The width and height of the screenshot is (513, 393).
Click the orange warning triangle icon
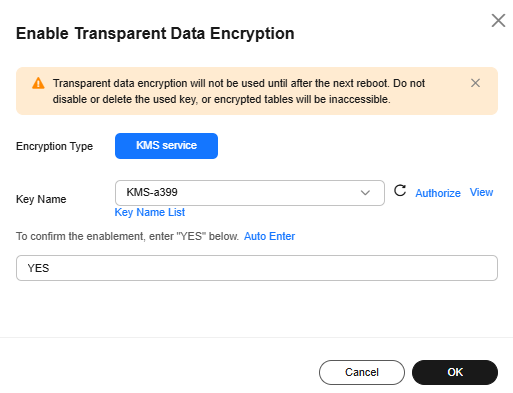point(38,83)
